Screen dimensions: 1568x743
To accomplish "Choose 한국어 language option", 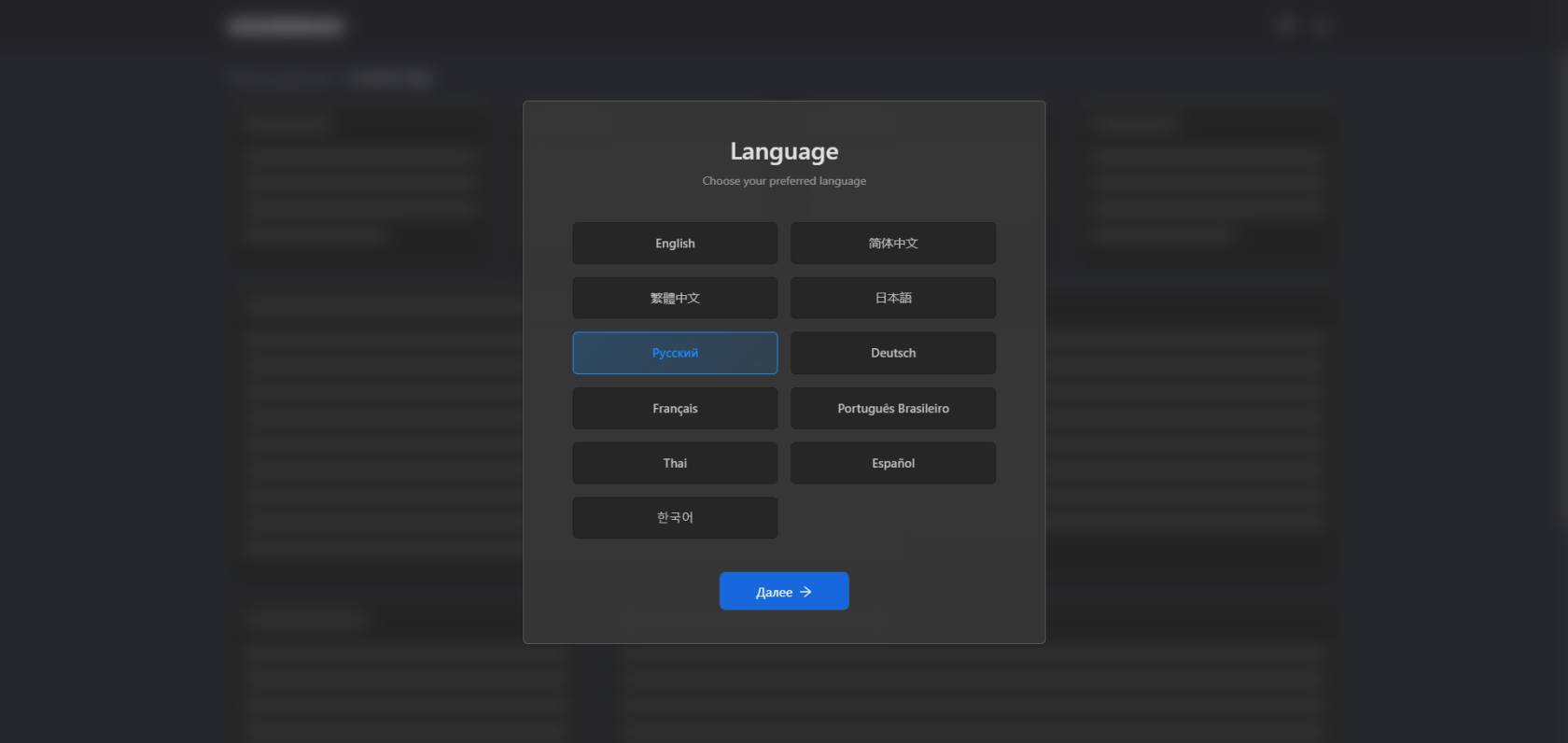I will (675, 517).
